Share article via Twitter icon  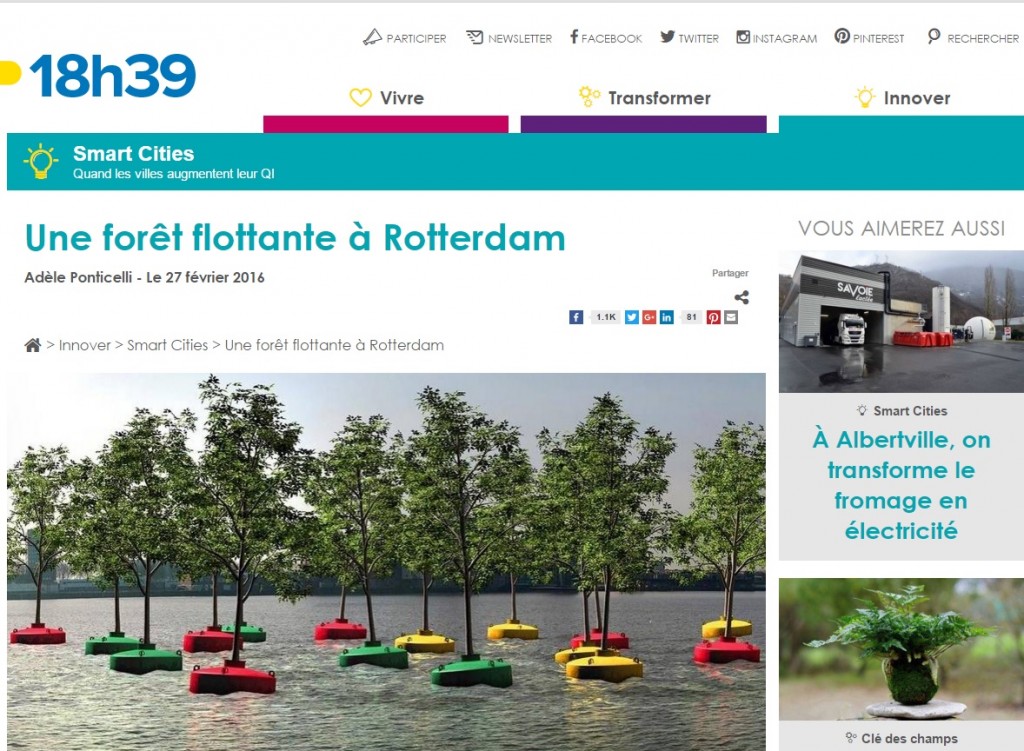click(x=632, y=317)
